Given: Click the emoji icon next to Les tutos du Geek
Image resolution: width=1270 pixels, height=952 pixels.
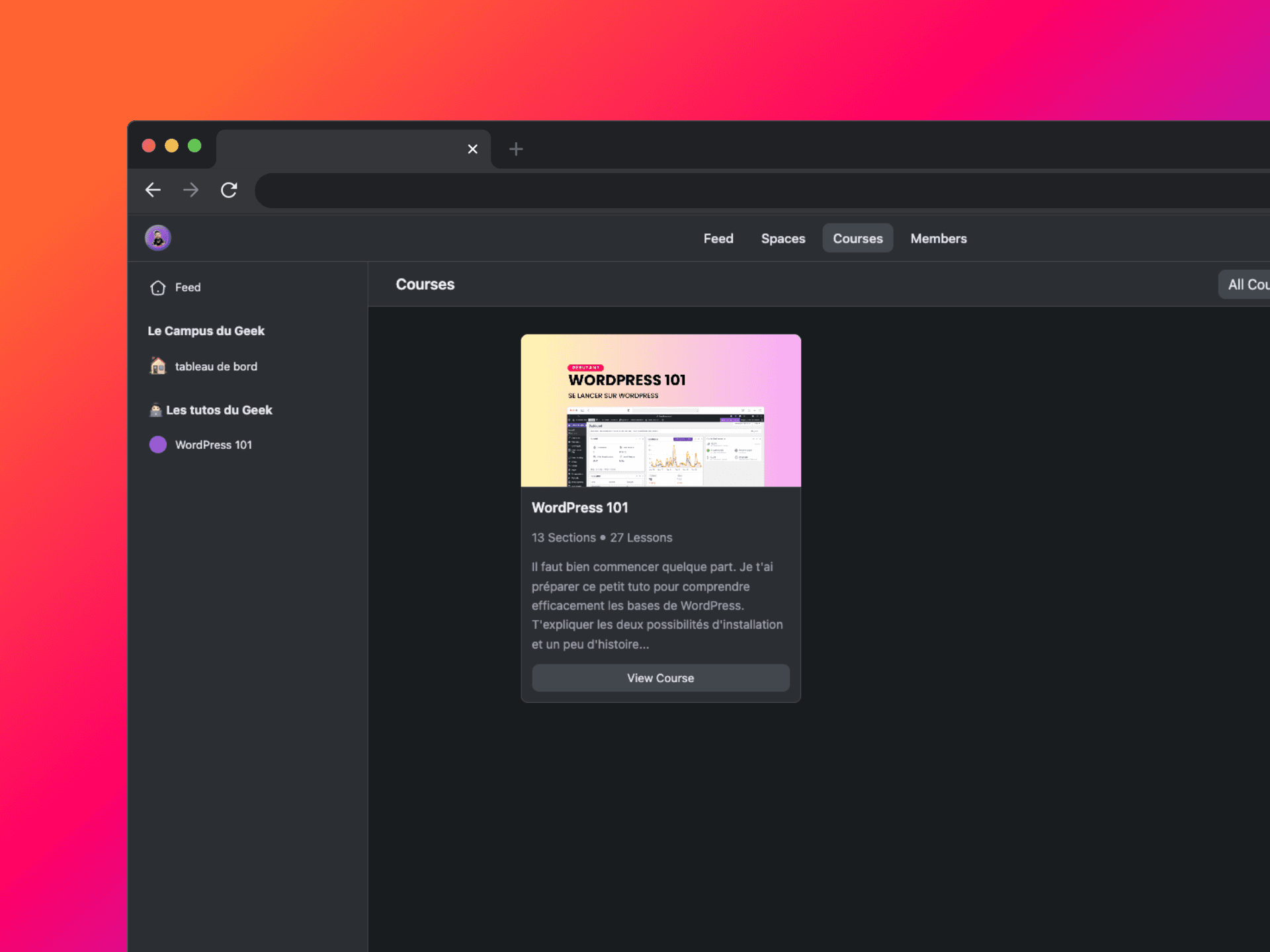Looking at the screenshot, I should coord(155,410).
